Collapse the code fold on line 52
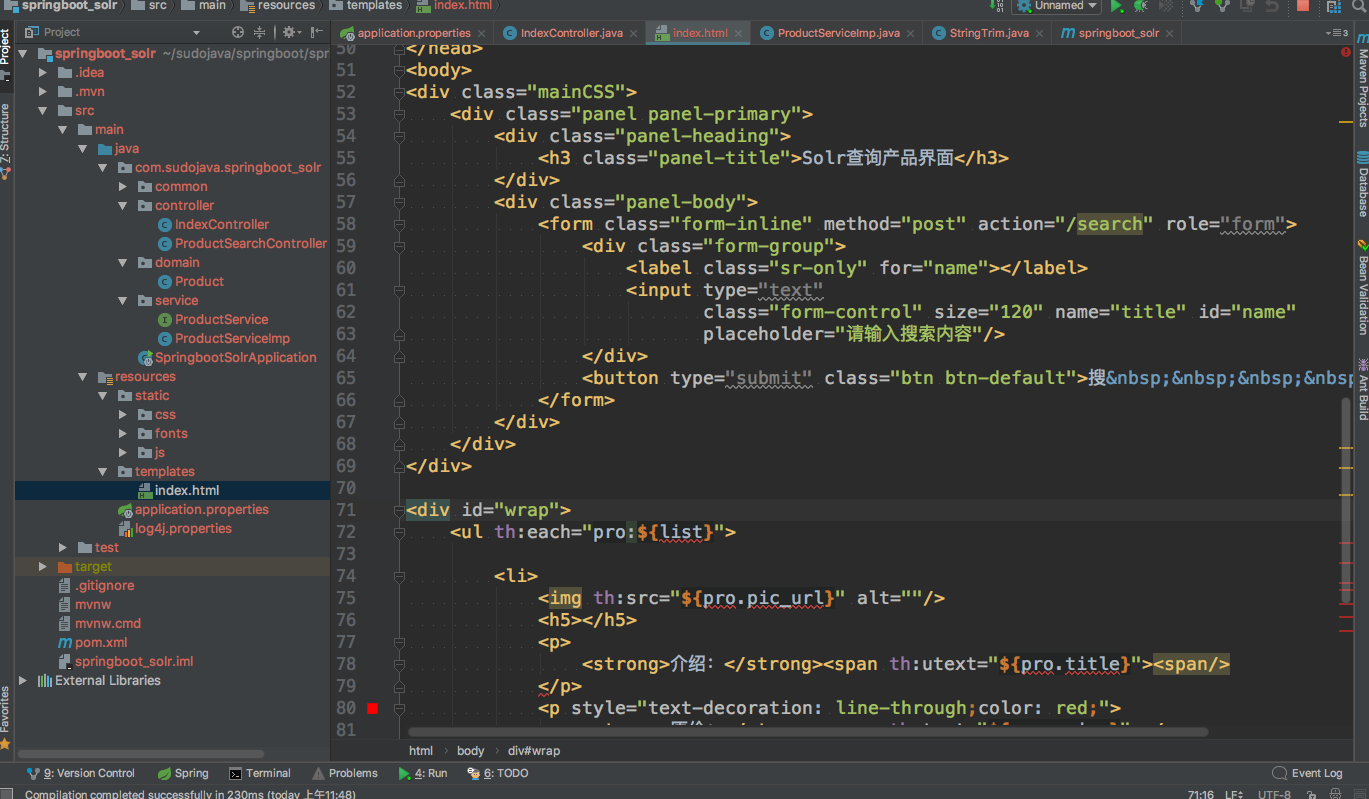Viewport: 1369px width, 799px height. [x=399, y=92]
